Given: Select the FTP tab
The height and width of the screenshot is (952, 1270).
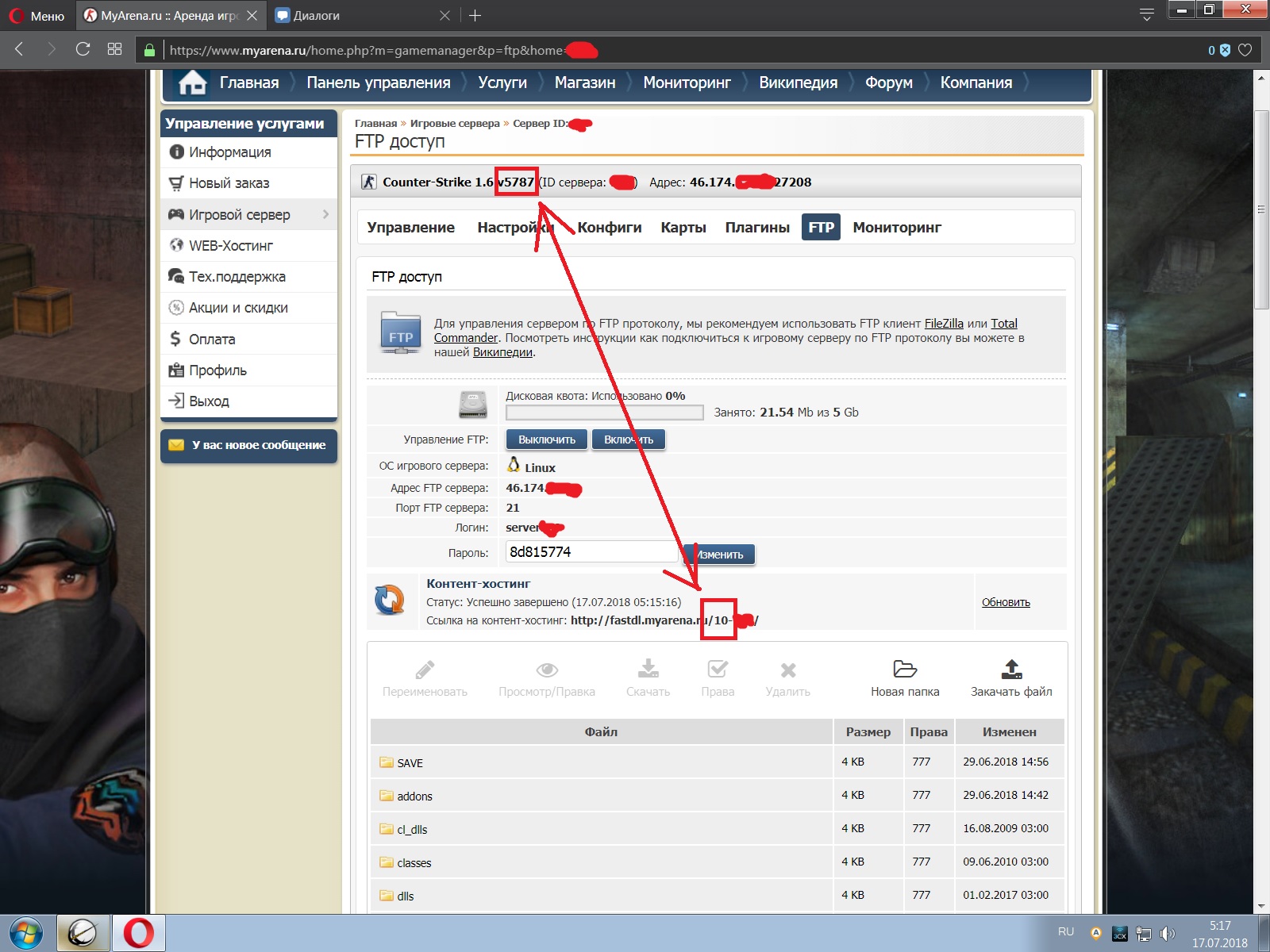Looking at the screenshot, I should click(821, 228).
